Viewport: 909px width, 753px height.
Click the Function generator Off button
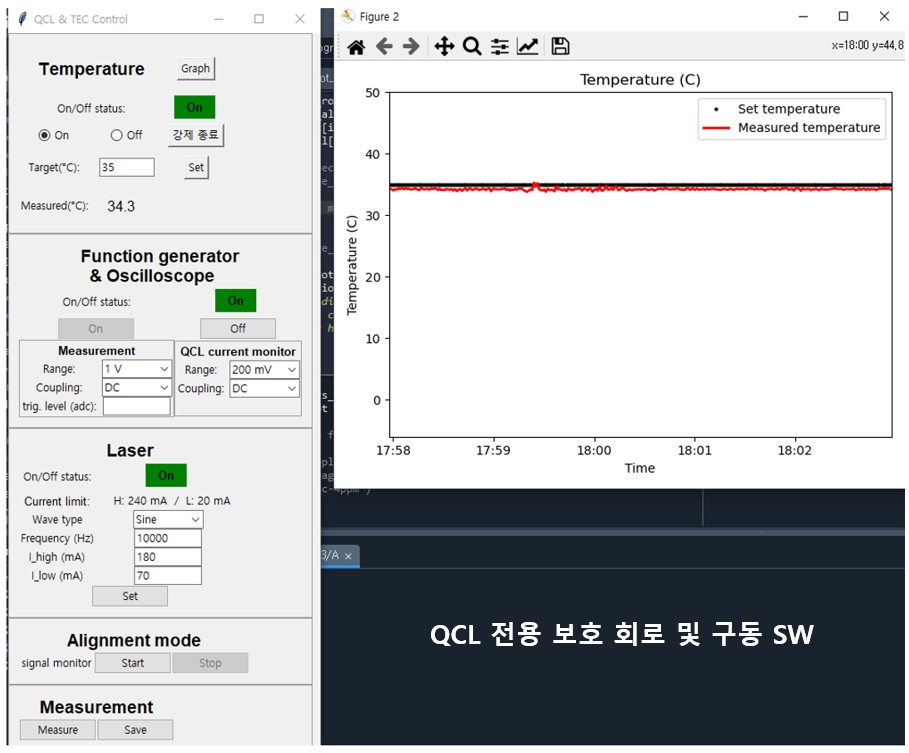point(238,329)
